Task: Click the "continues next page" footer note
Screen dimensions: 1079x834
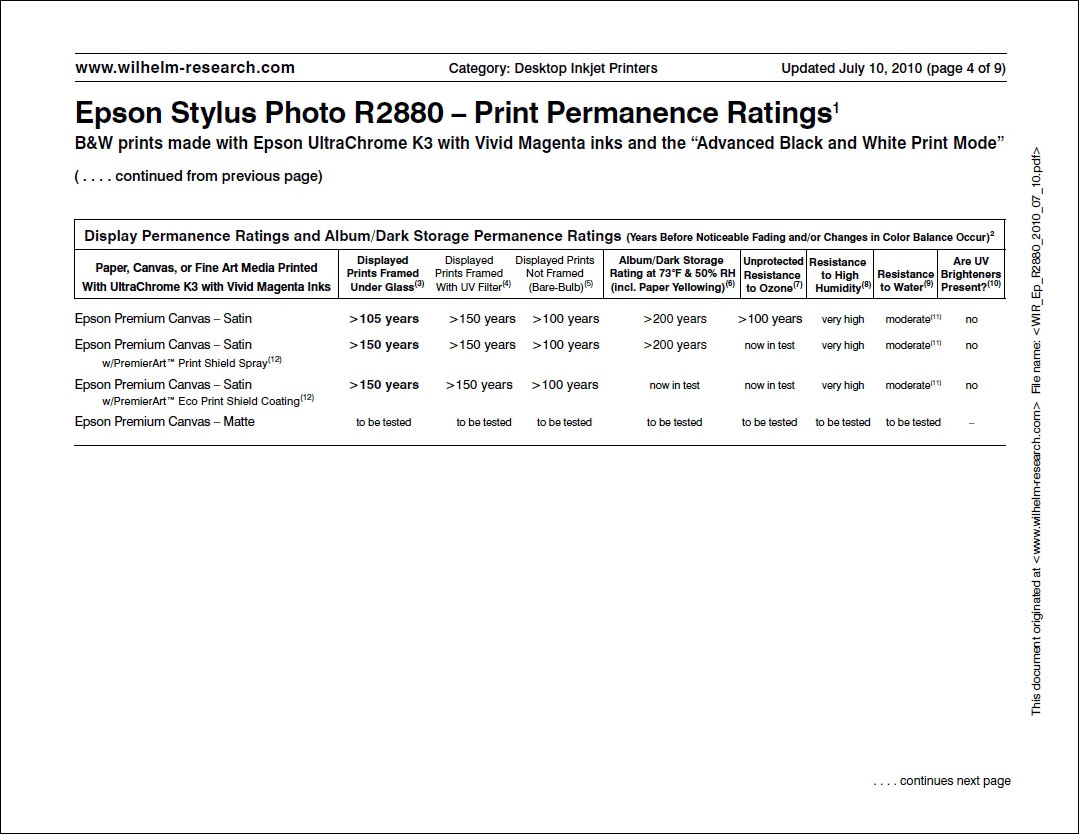Action: [942, 780]
